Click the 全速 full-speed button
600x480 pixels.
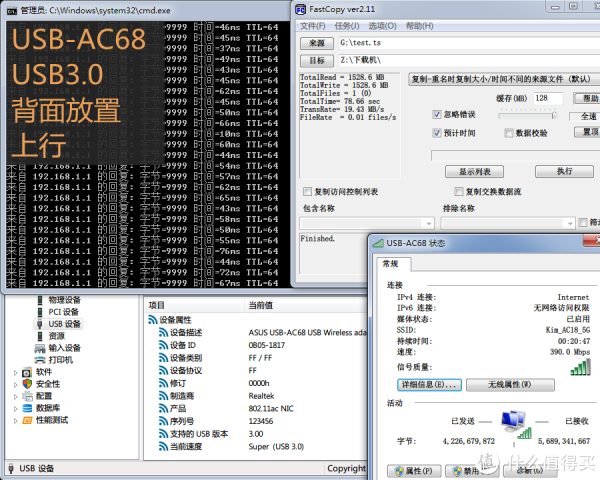(585, 116)
